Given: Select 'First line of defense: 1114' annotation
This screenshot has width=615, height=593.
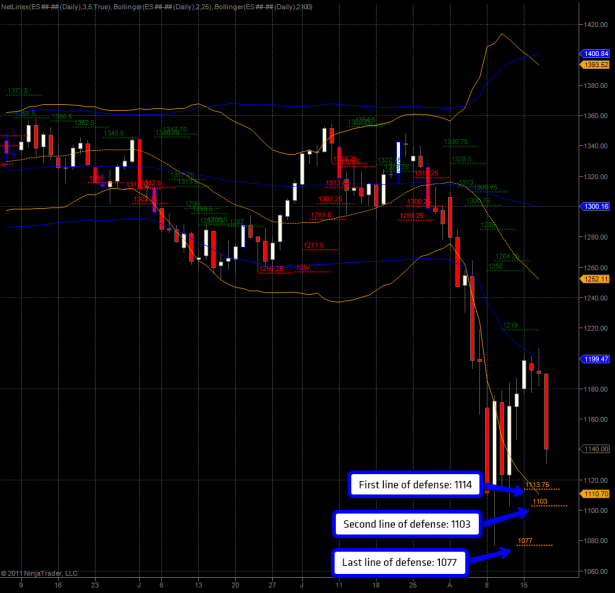Looking at the screenshot, I should coord(417,484).
